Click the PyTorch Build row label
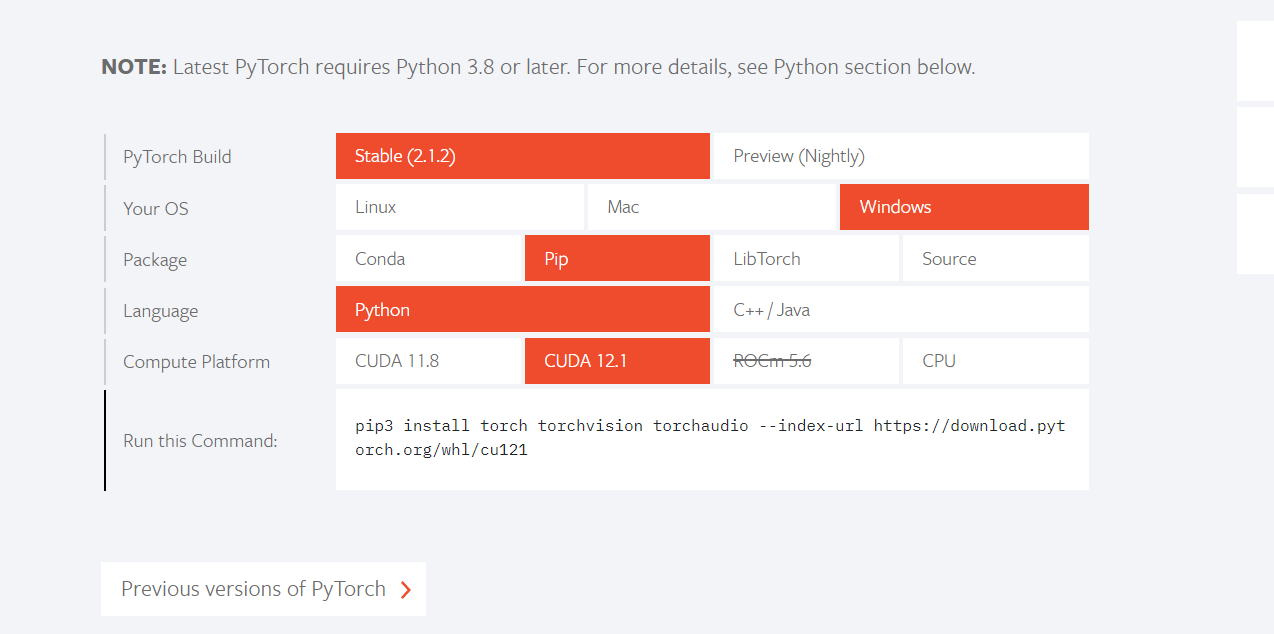This screenshot has height=634, width=1274. coord(177,157)
